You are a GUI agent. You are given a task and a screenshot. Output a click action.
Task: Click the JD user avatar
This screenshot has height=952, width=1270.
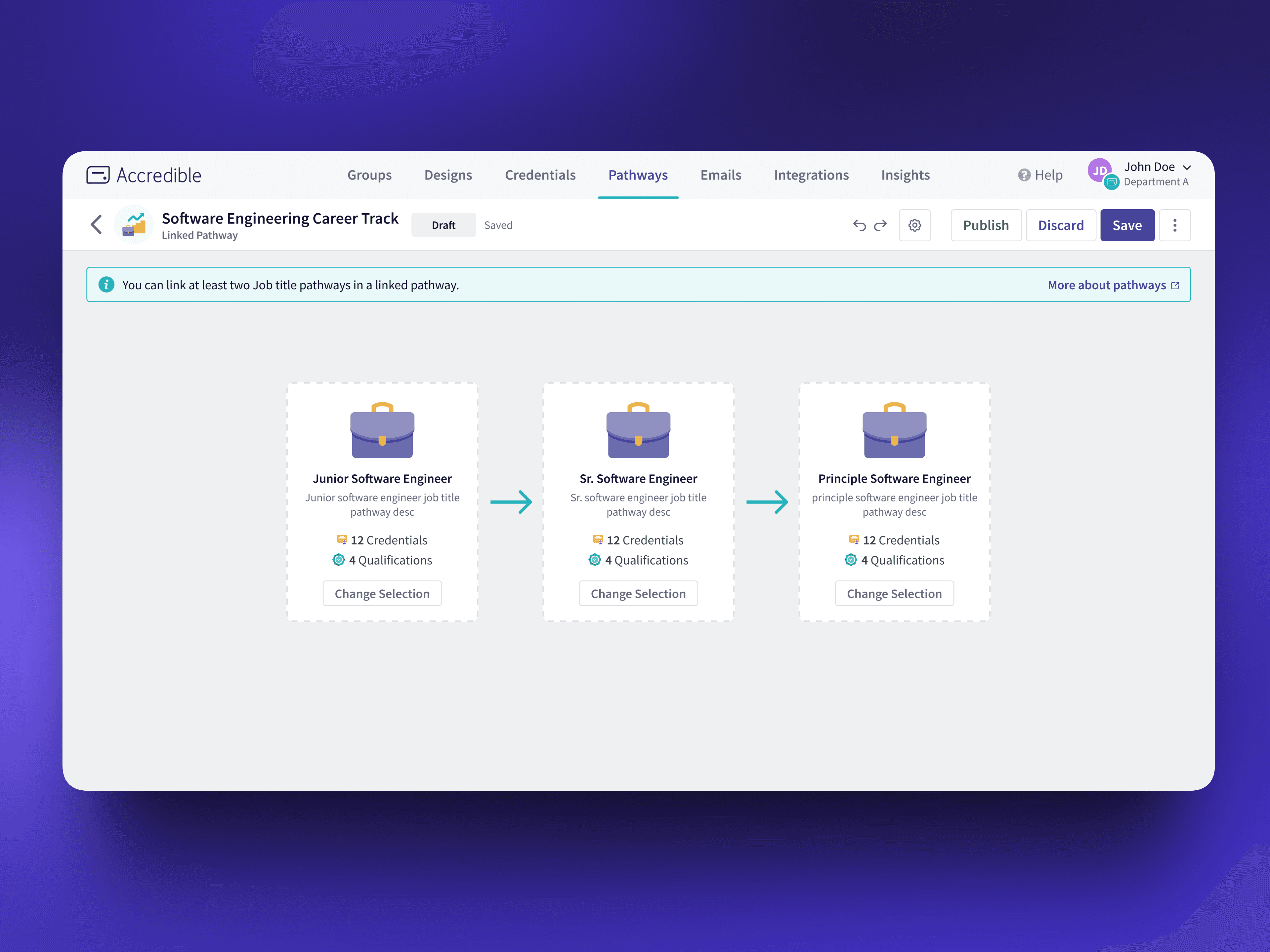[x=1099, y=171]
